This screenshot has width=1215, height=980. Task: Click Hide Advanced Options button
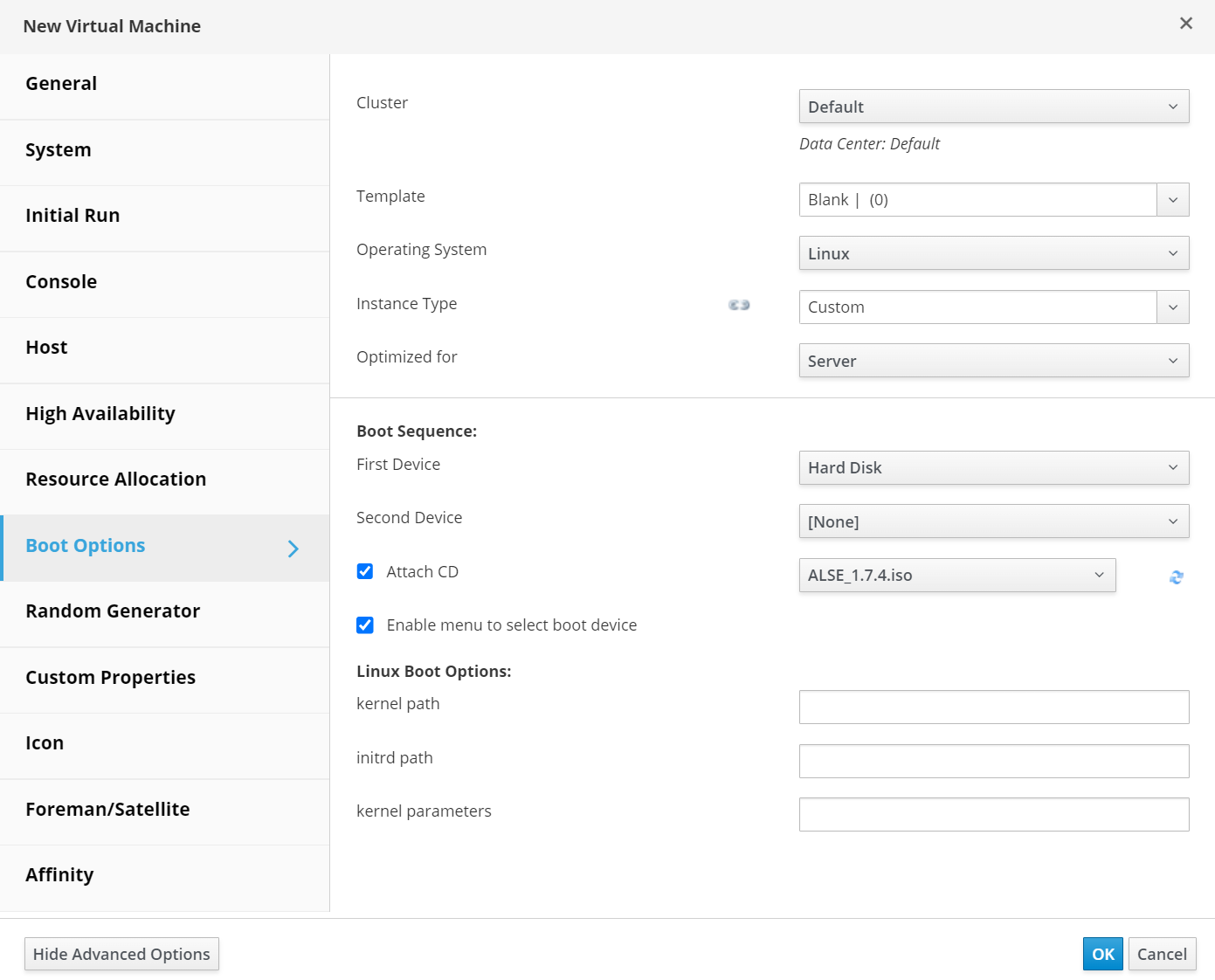(x=121, y=954)
